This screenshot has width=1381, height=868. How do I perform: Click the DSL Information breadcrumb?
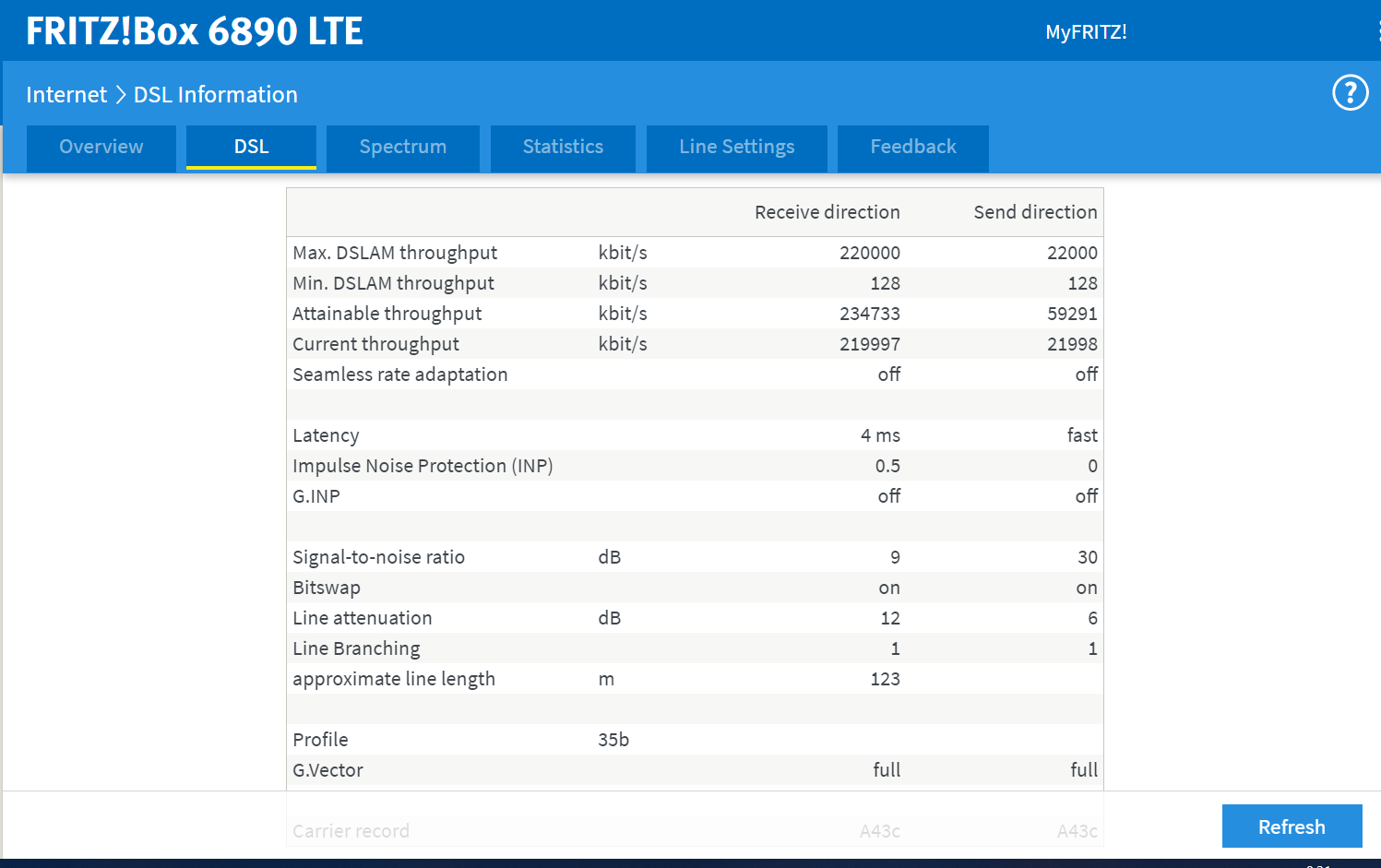pos(216,95)
